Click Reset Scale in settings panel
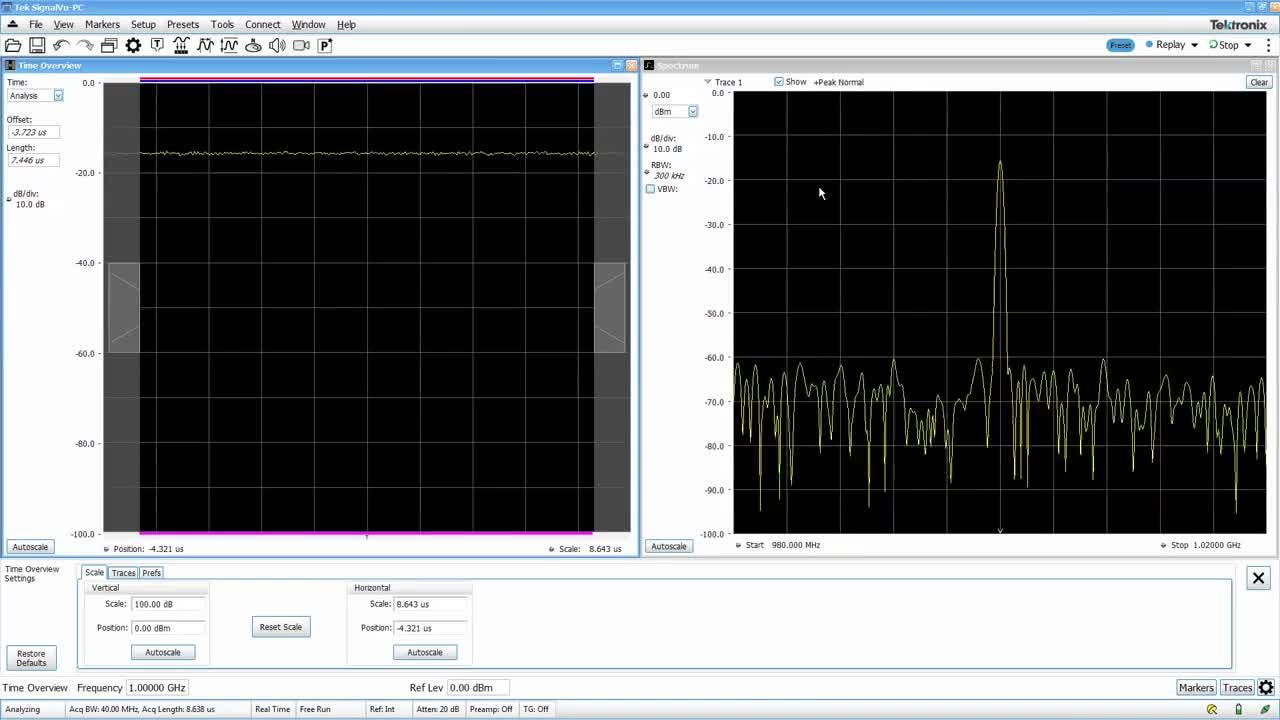The width and height of the screenshot is (1280, 720). 280,627
